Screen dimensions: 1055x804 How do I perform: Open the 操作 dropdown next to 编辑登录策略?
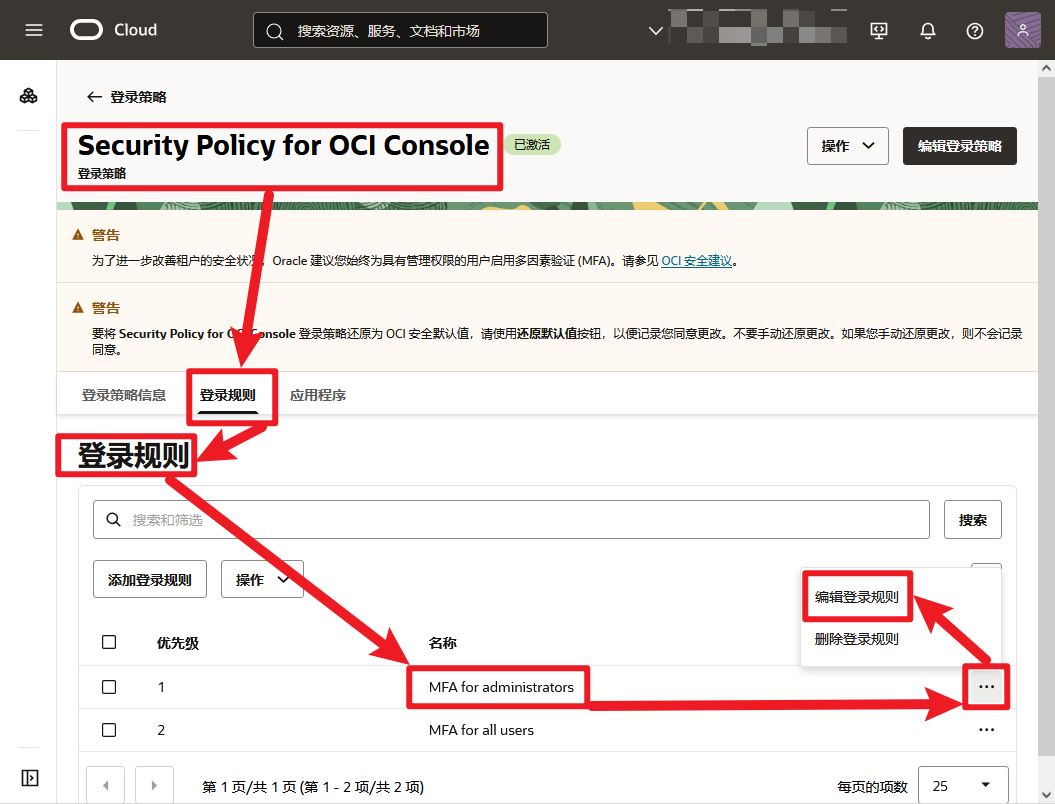(x=848, y=146)
